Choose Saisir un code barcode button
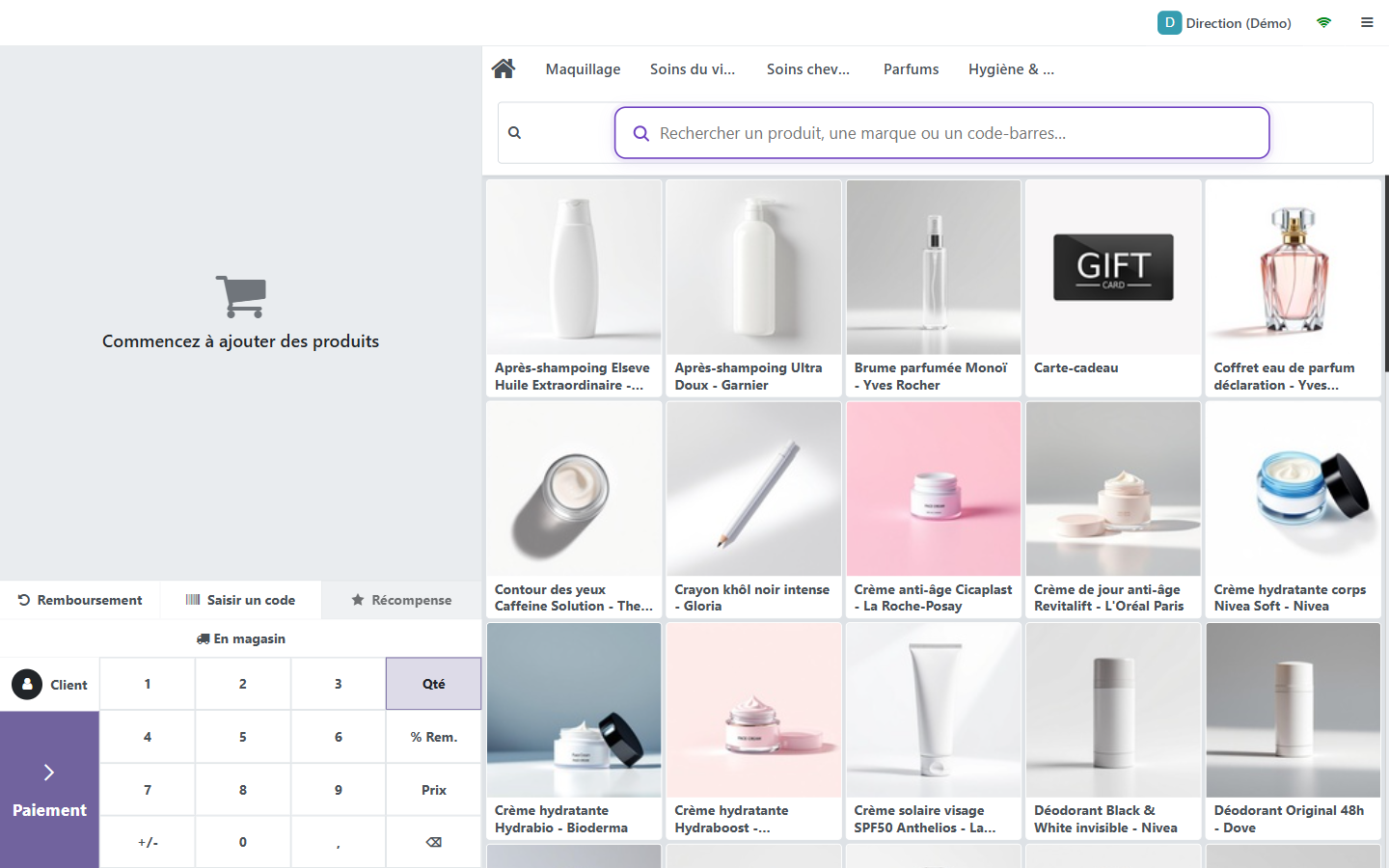1389x868 pixels. point(241,600)
